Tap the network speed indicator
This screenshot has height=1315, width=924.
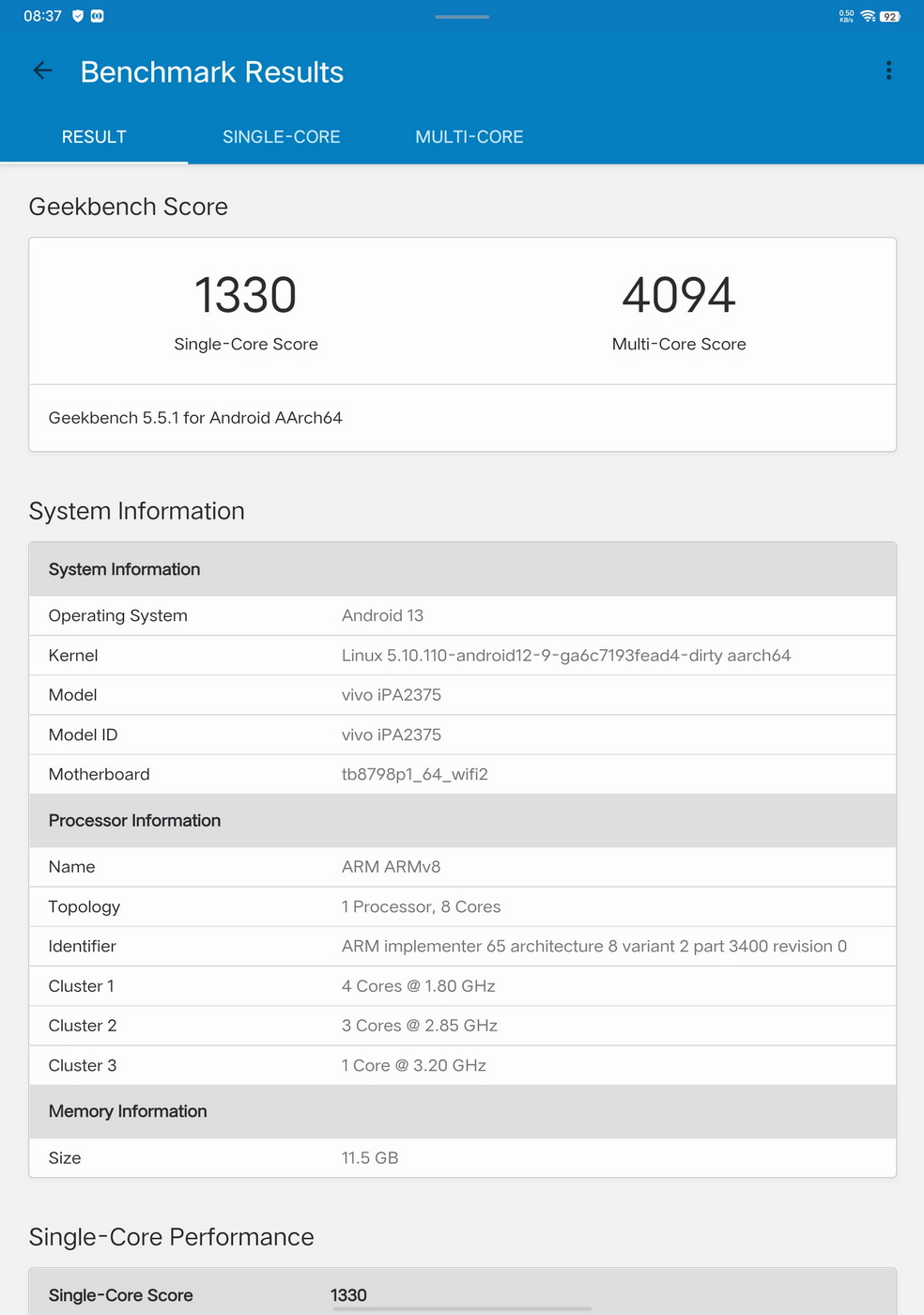click(846, 16)
